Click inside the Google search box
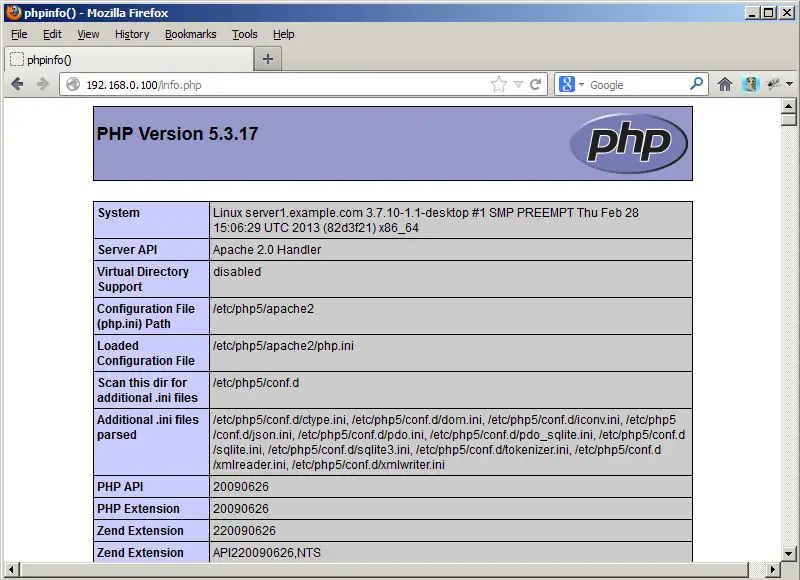This screenshot has height=580, width=800. (635, 85)
